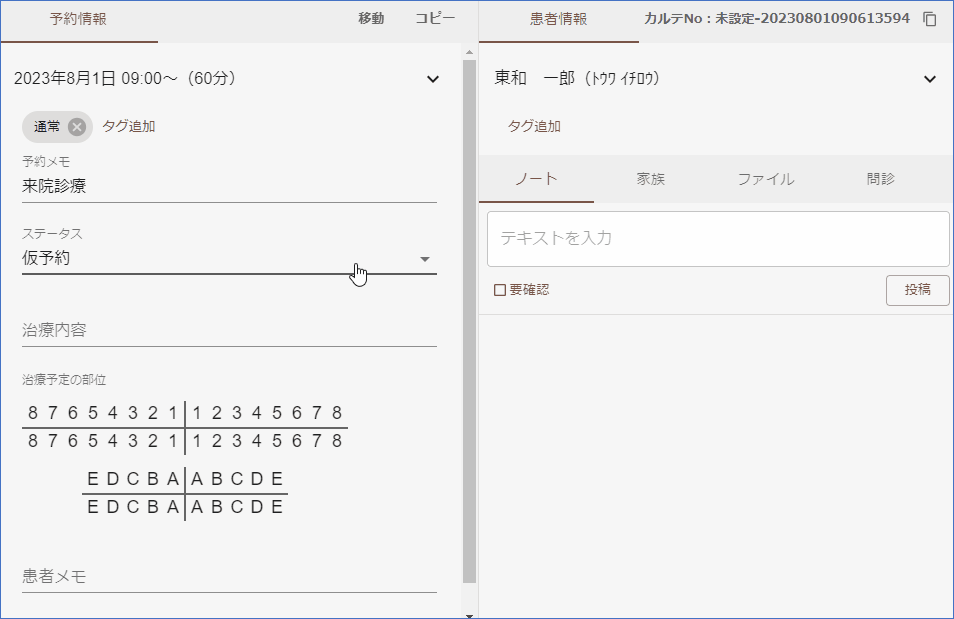Click タグ追加 next to 通常 tag

129,127
